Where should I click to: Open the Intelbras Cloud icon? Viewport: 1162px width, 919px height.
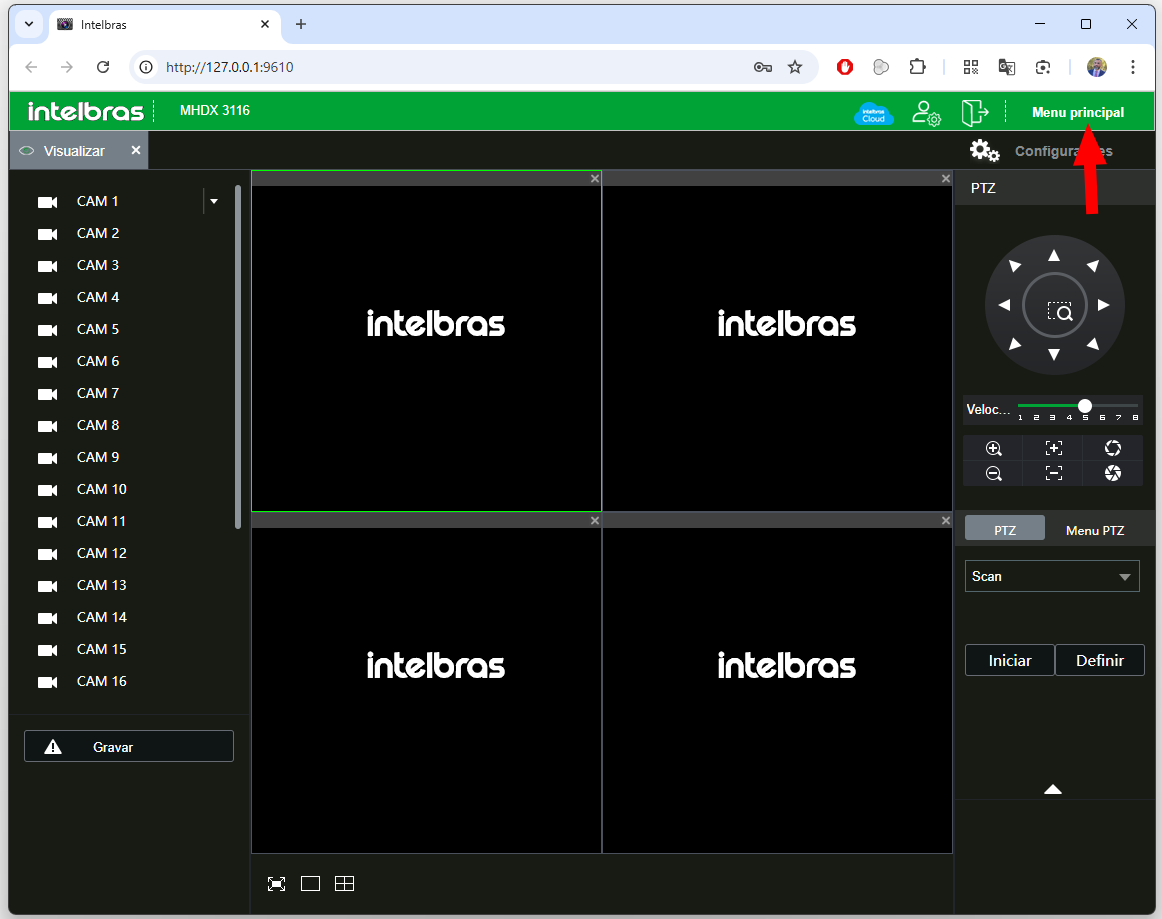(874, 113)
